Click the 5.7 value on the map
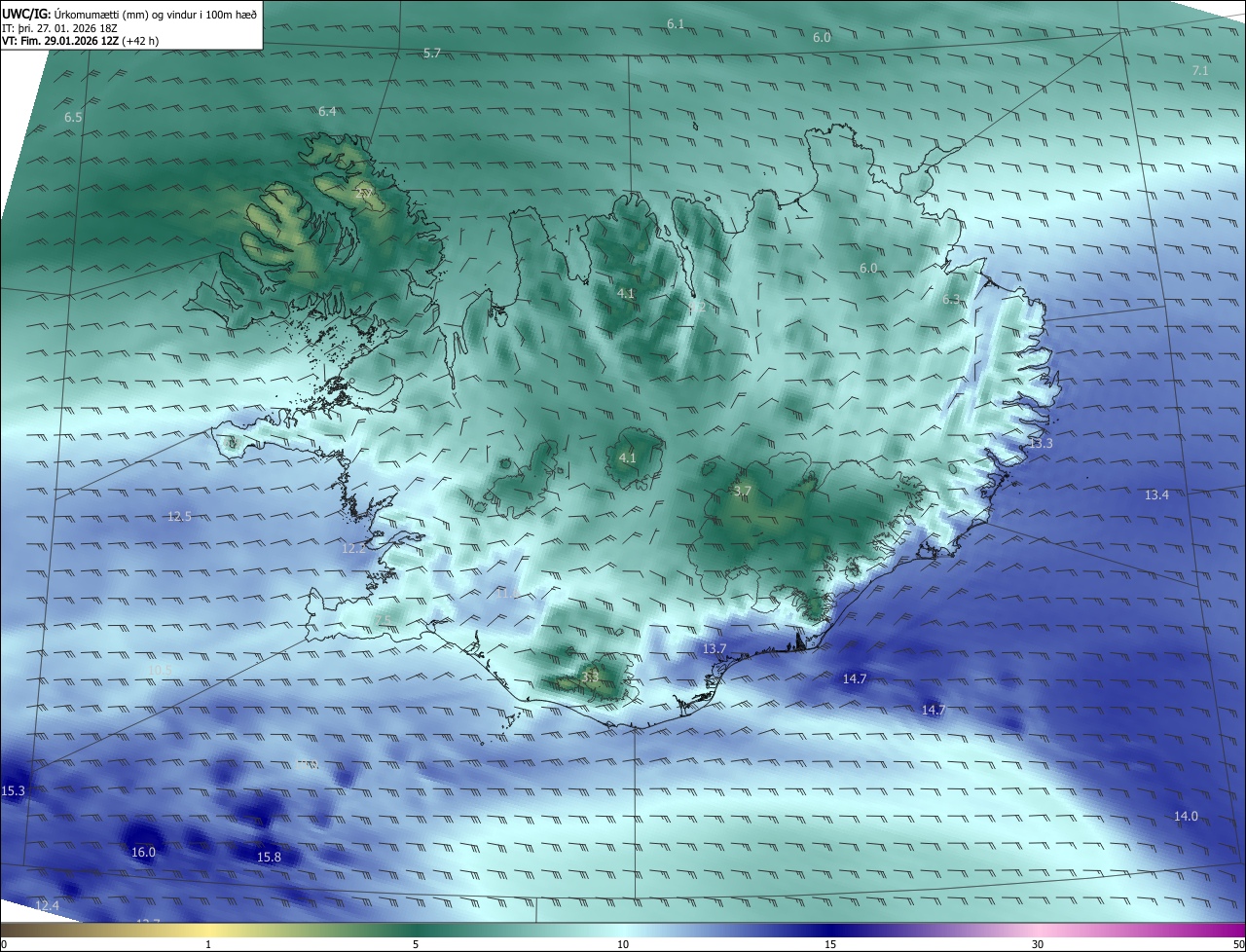This screenshot has height=952, width=1246. [x=432, y=53]
